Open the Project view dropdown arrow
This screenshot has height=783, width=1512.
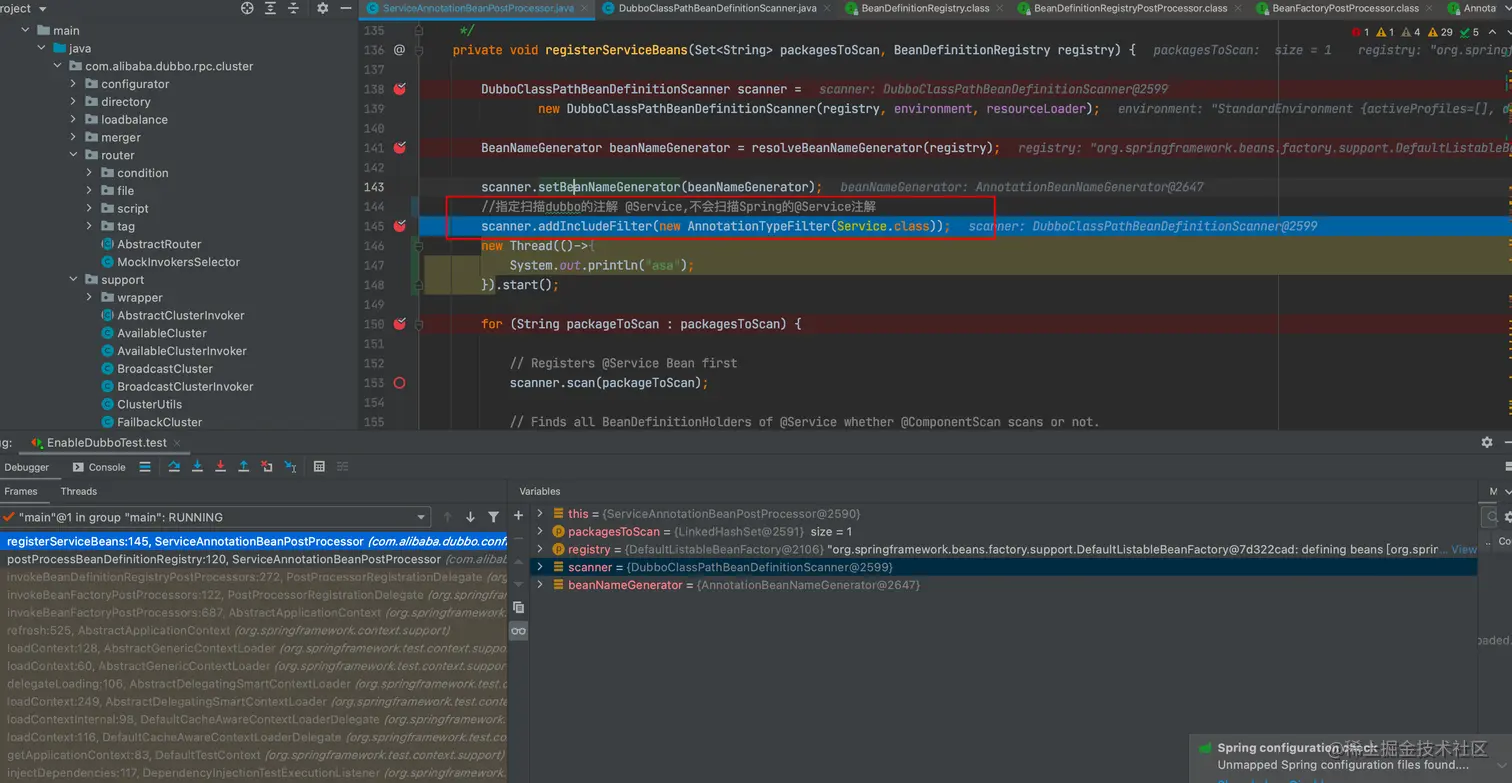[41, 8]
